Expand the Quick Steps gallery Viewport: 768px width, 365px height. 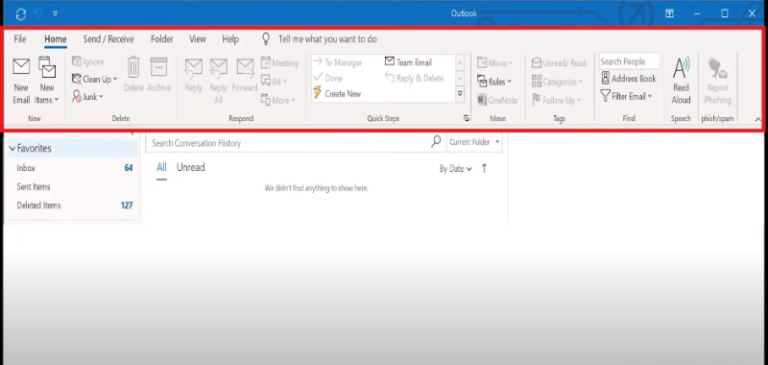click(460, 93)
